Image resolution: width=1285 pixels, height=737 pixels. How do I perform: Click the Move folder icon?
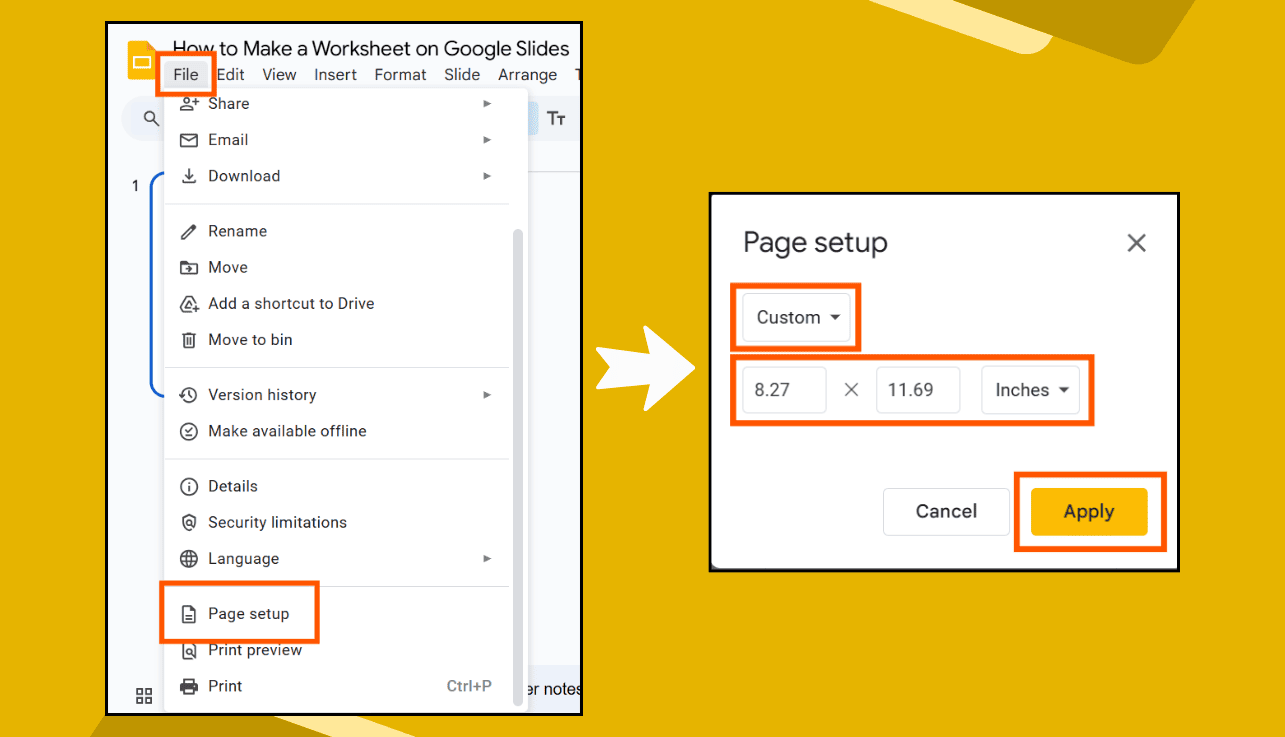point(190,267)
